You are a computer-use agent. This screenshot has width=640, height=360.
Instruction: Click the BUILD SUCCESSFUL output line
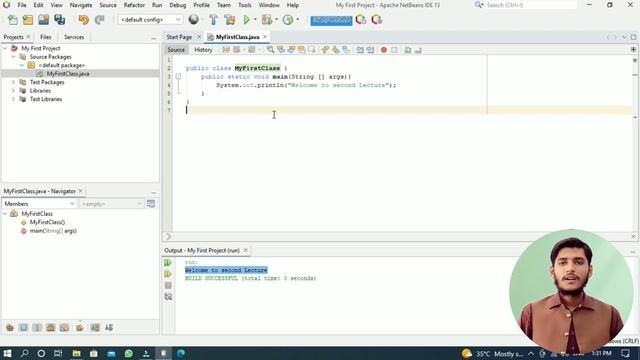250,278
